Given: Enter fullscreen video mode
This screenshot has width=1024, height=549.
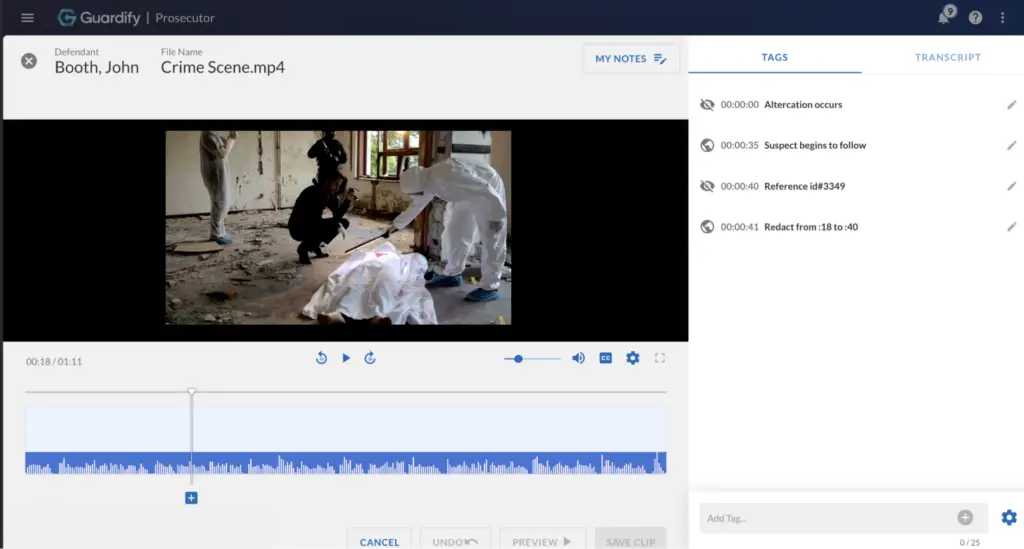Looking at the screenshot, I should tap(660, 358).
